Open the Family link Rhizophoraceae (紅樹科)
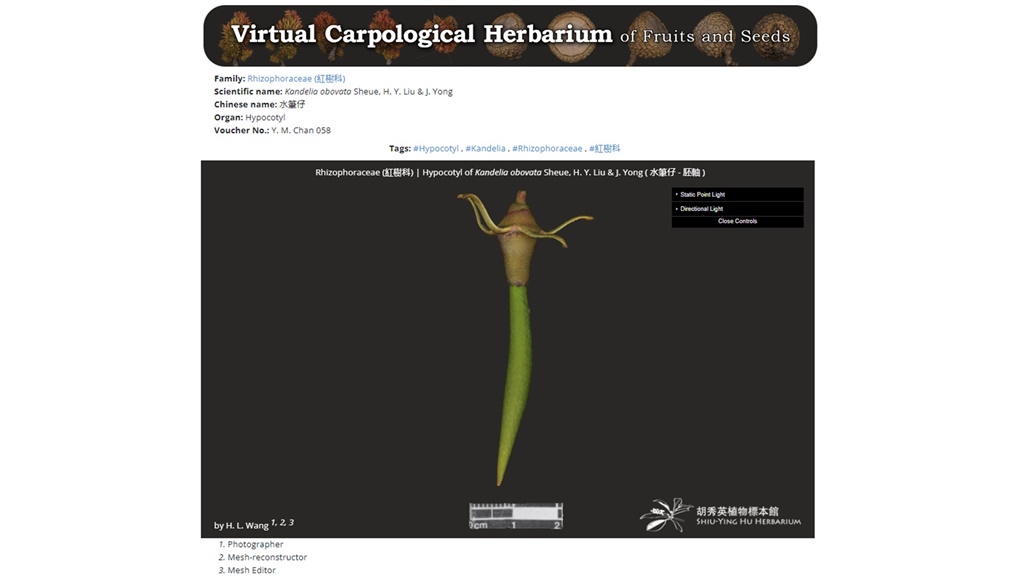Image resolution: width=1024 pixels, height=577 pixels. click(x=296, y=78)
